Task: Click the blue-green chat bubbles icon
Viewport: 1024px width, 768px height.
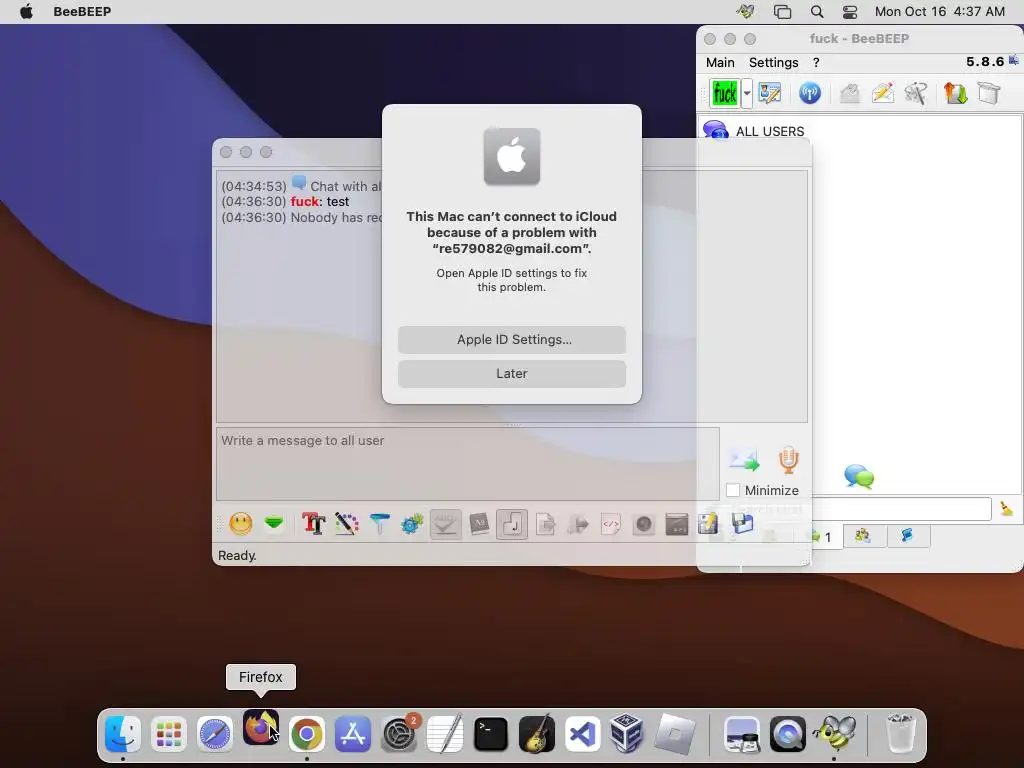Action: click(x=859, y=476)
